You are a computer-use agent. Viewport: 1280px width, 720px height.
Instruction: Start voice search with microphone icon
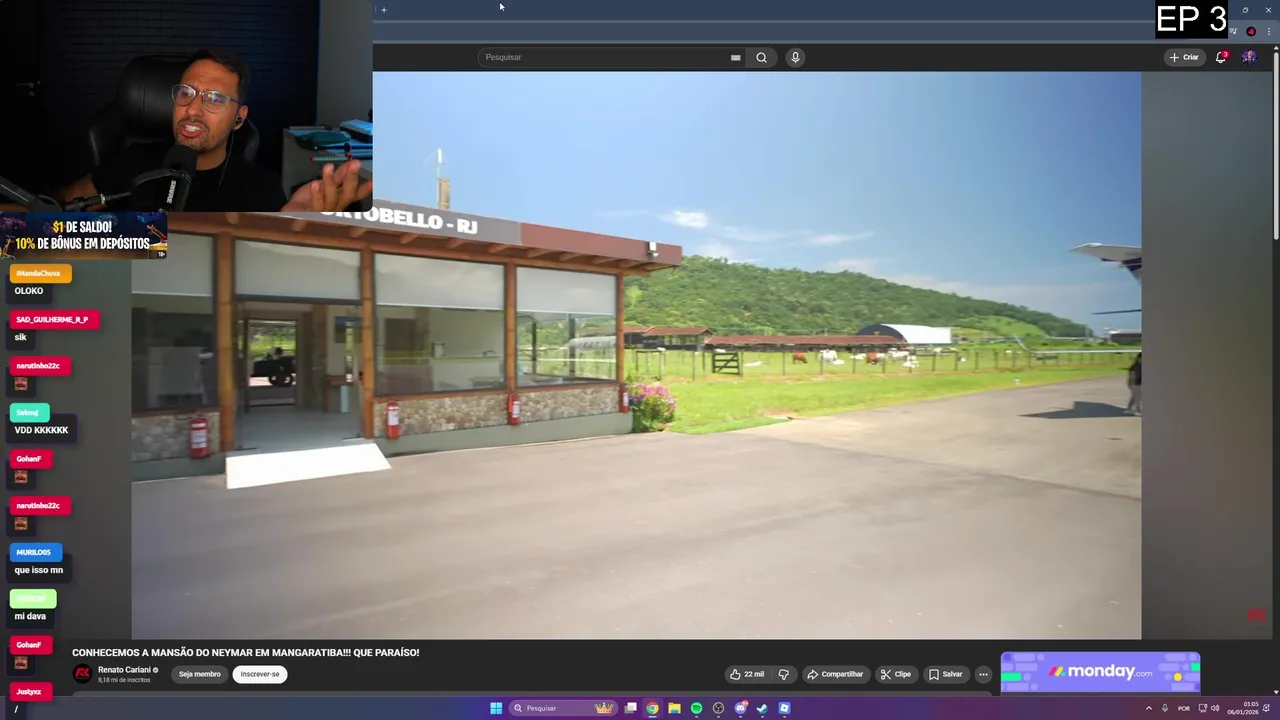pyautogui.click(x=795, y=57)
